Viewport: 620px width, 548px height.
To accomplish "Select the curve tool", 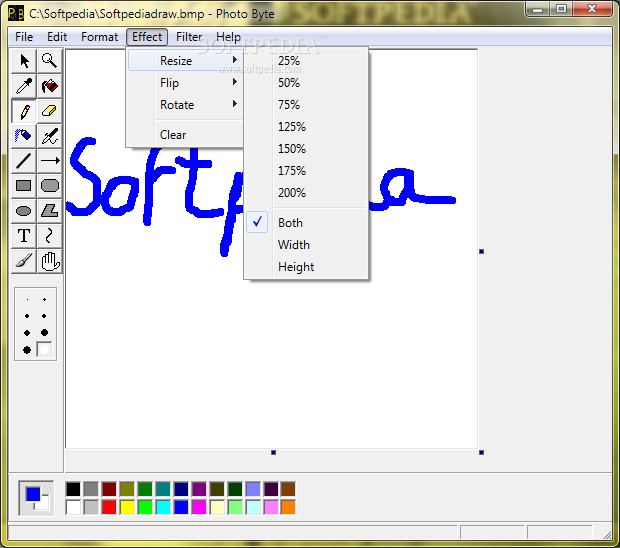I will click(x=49, y=236).
